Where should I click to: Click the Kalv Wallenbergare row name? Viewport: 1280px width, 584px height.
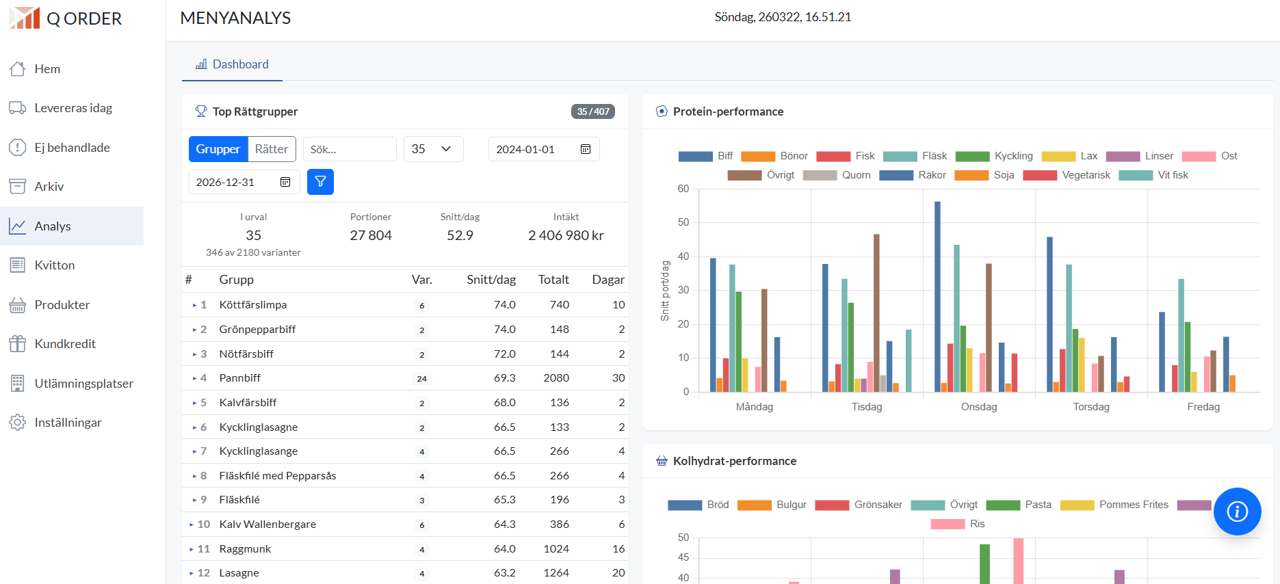coord(267,524)
